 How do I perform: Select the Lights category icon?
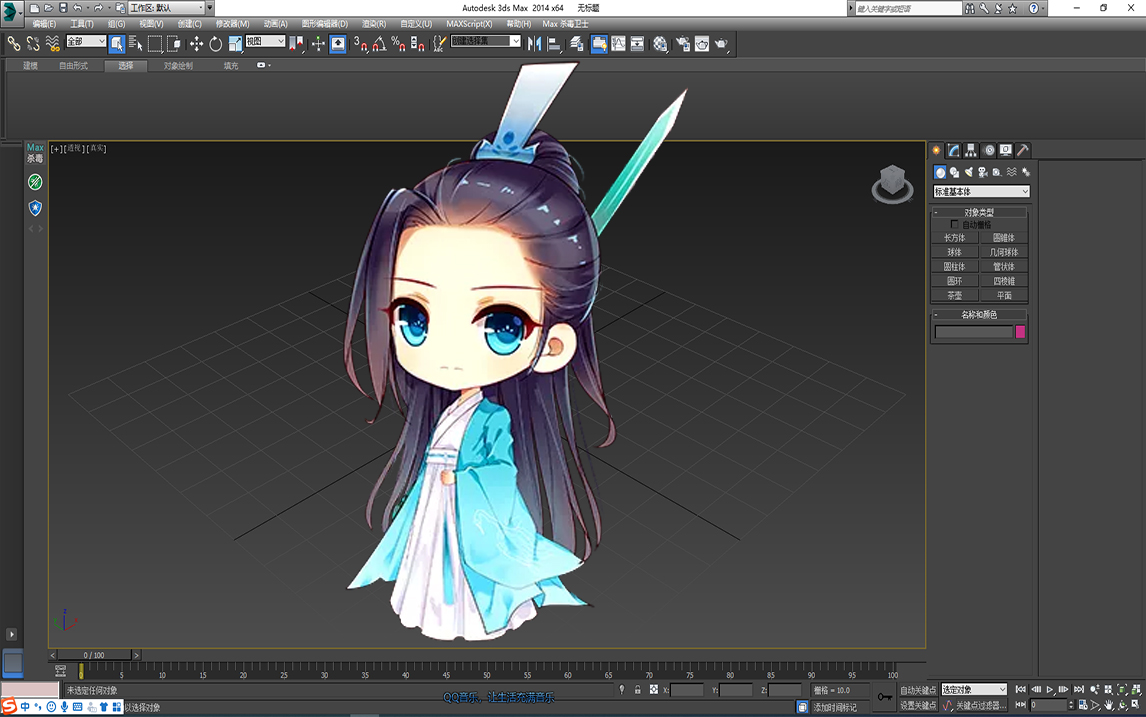(x=968, y=172)
